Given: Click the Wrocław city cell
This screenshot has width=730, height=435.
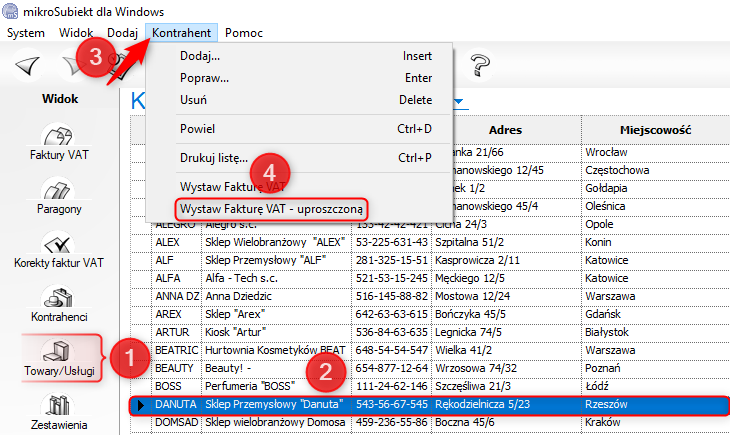Looking at the screenshot, I should point(656,152).
